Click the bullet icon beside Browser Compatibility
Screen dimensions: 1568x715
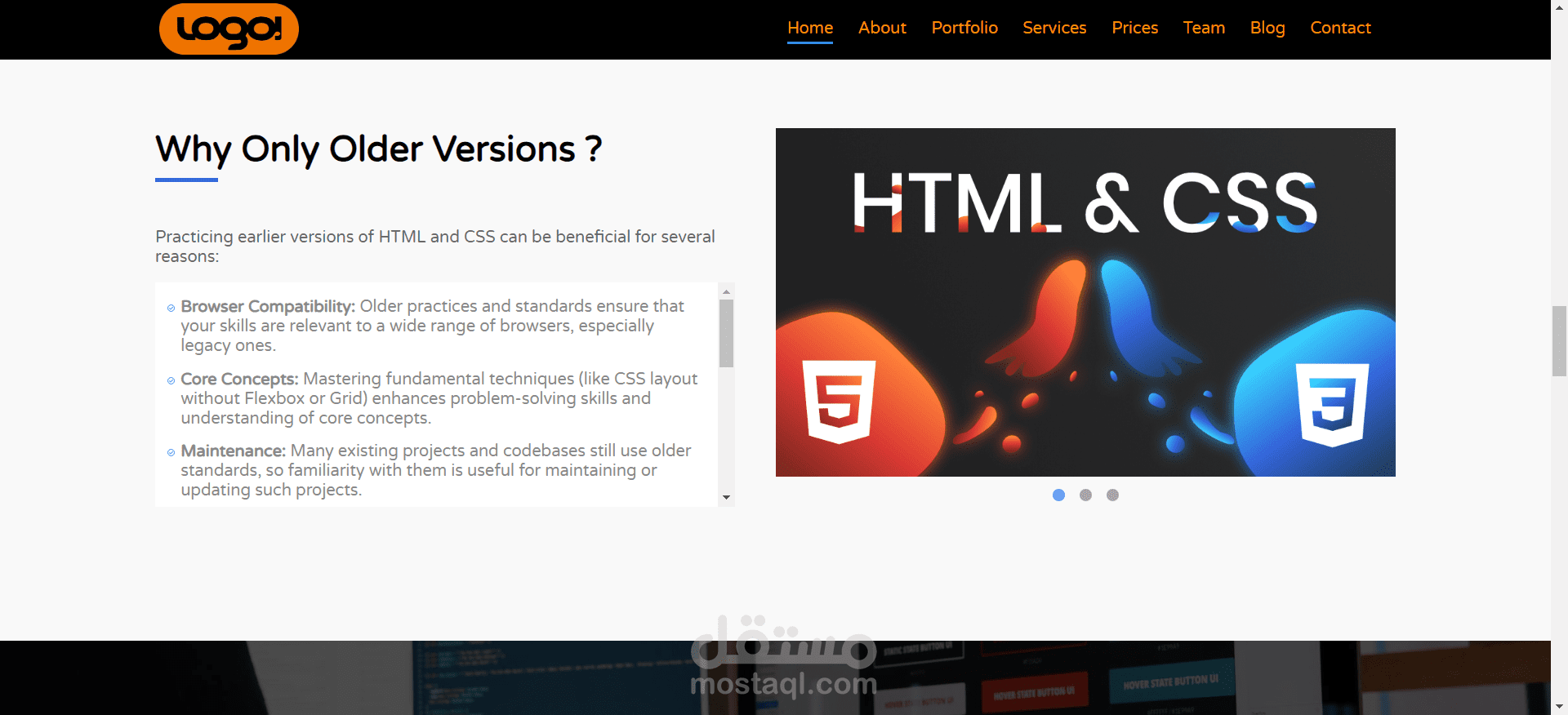tap(171, 309)
